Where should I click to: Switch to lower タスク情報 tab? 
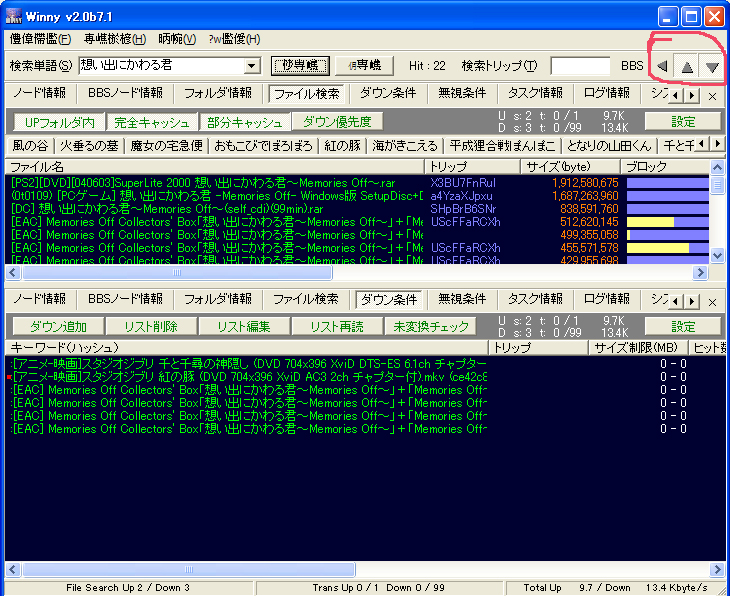click(x=535, y=299)
